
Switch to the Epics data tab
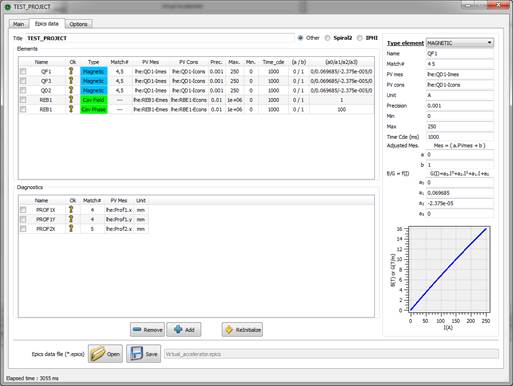47,24
